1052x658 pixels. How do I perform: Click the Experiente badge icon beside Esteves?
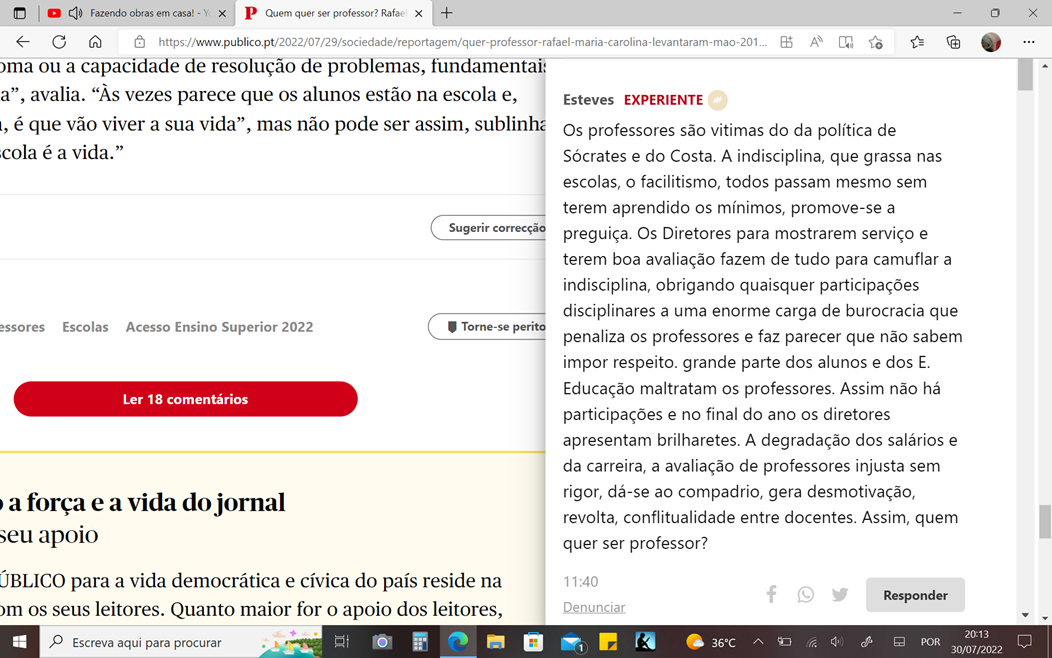click(x=717, y=100)
